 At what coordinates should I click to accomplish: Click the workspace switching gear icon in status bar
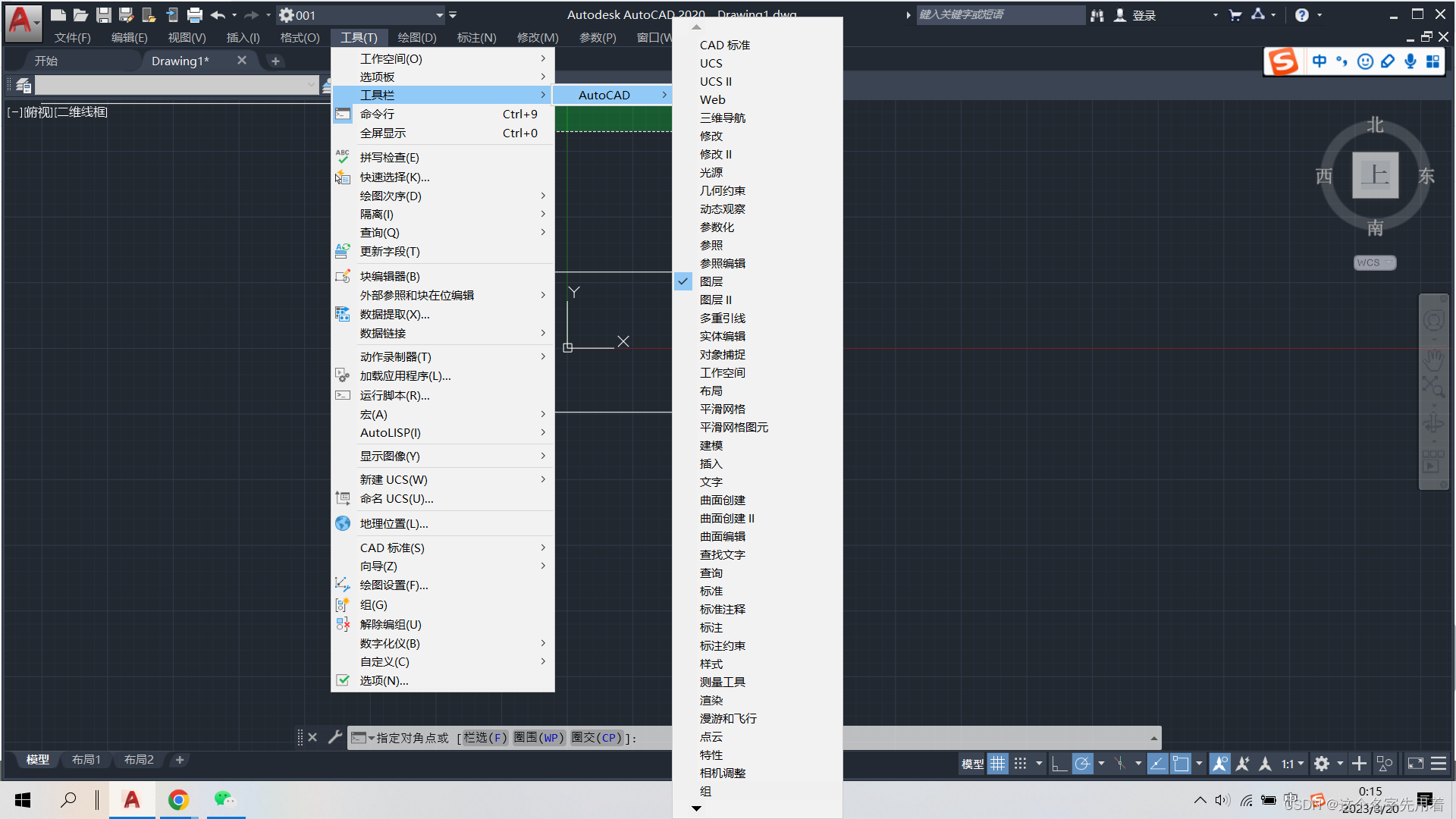(1322, 764)
